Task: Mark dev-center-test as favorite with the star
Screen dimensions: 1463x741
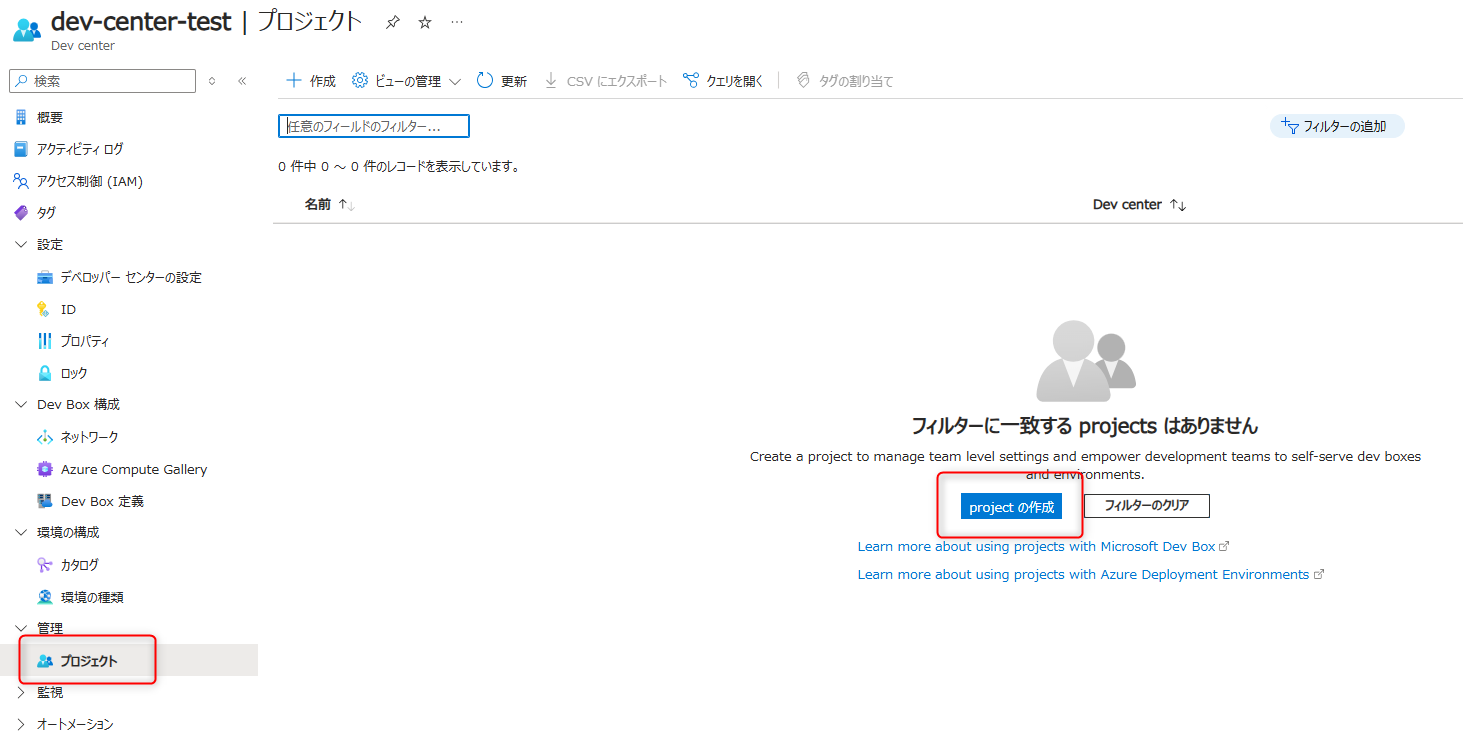Action: (425, 22)
